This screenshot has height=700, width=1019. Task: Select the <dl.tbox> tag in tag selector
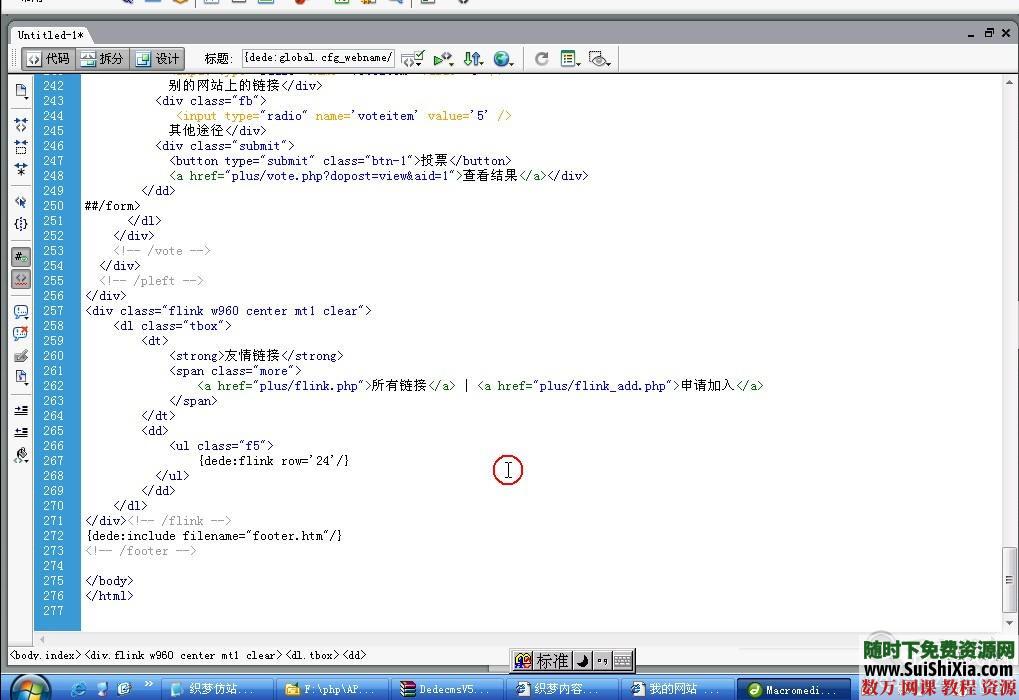(x=312, y=655)
